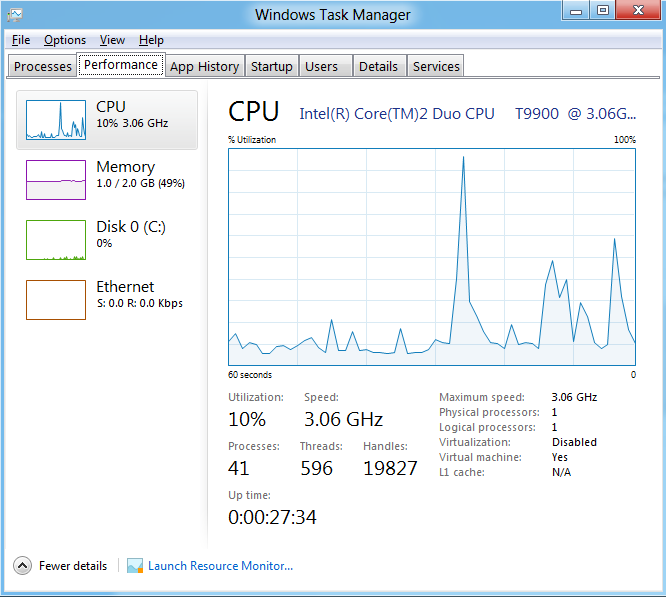This screenshot has width=666, height=597.
Task: Select the Performance tab
Action: [x=121, y=65]
